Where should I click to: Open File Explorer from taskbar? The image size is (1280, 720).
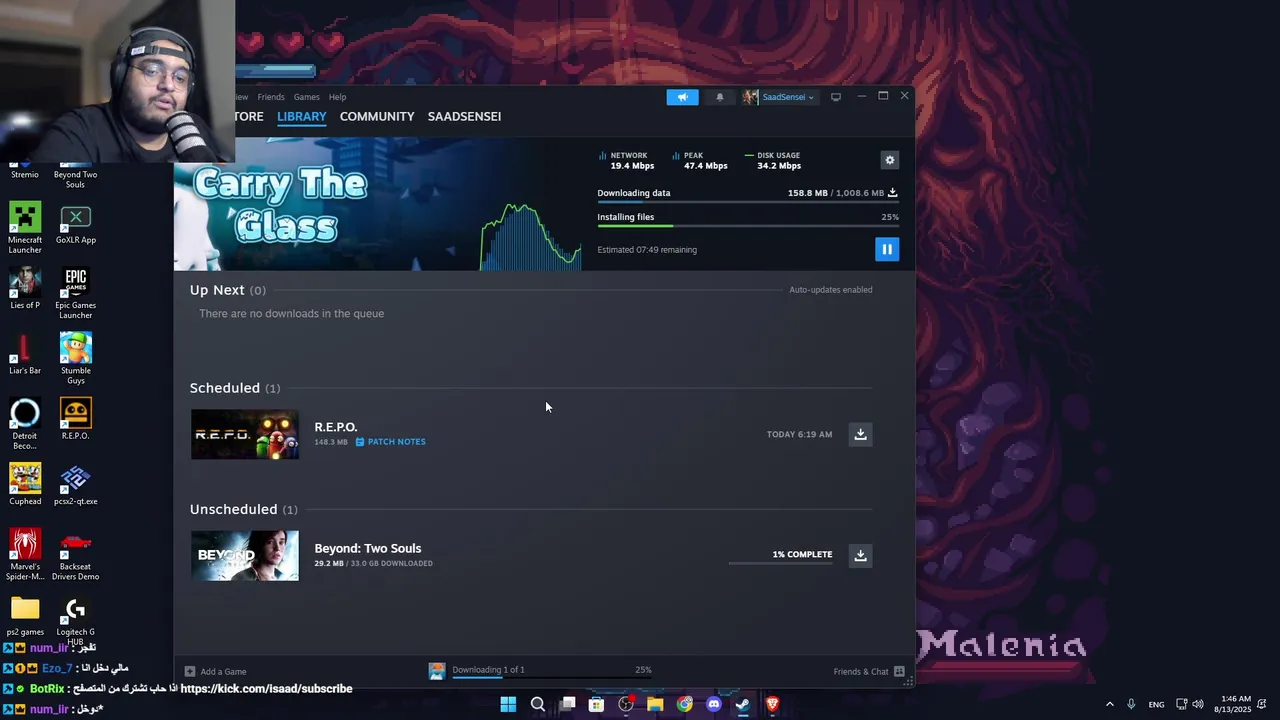coord(655,704)
